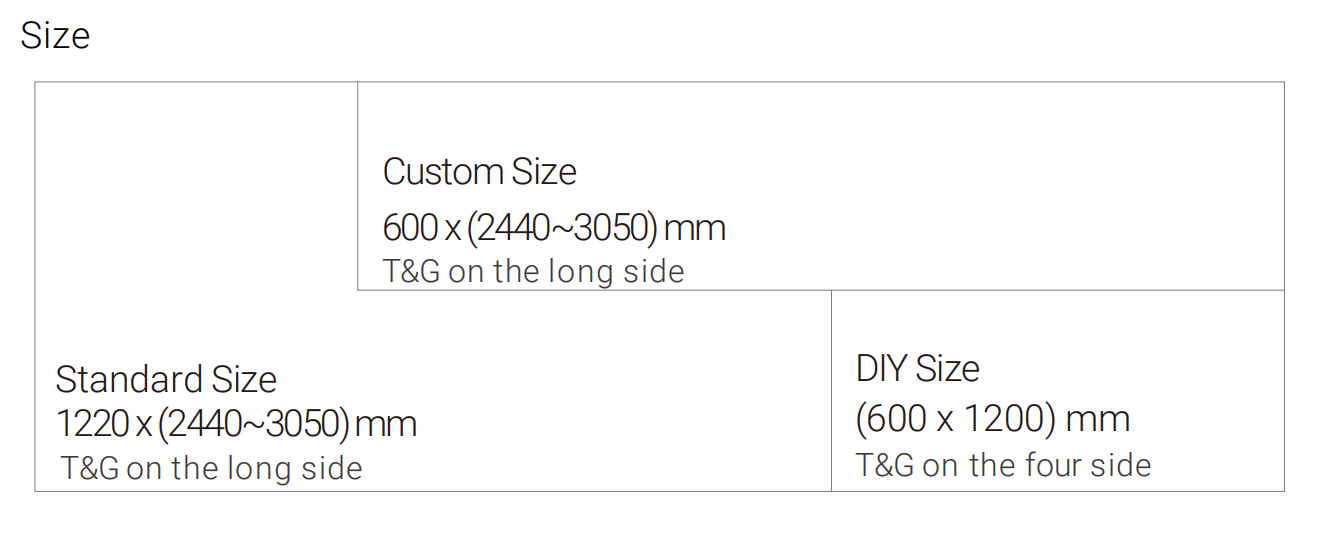Image resolution: width=1318 pixels, height=558 pixels.
Task: Click the "mm" unit after 600 x (2440~3050)
Action: click(x=695, y=230)
